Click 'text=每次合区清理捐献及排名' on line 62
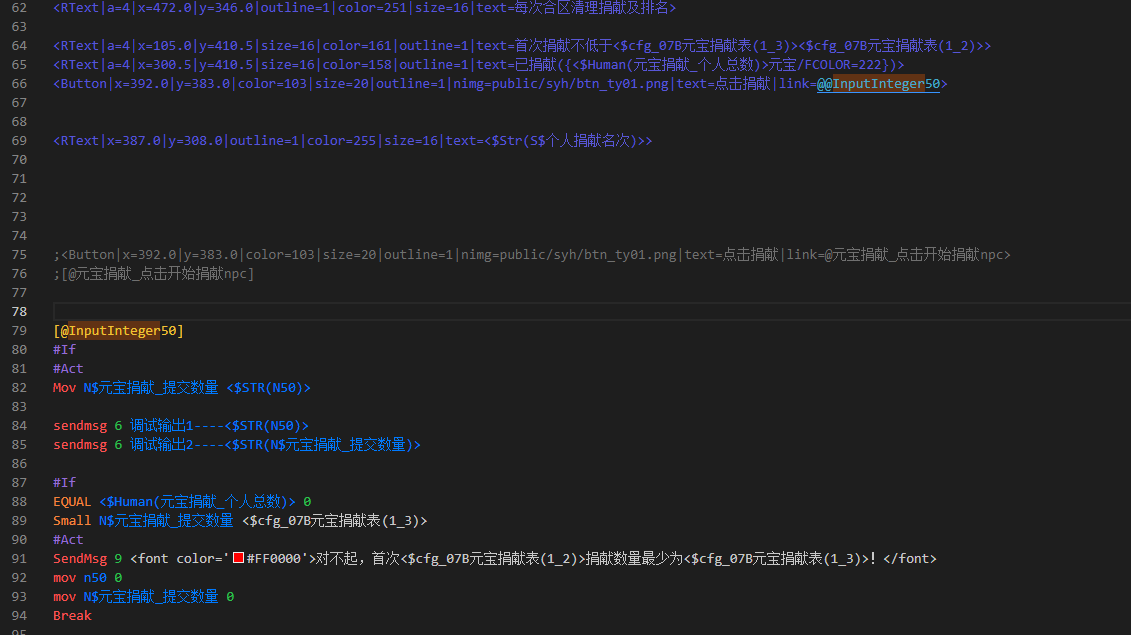Viewport: 1131px width, 635px height. [x=573, y=8]
